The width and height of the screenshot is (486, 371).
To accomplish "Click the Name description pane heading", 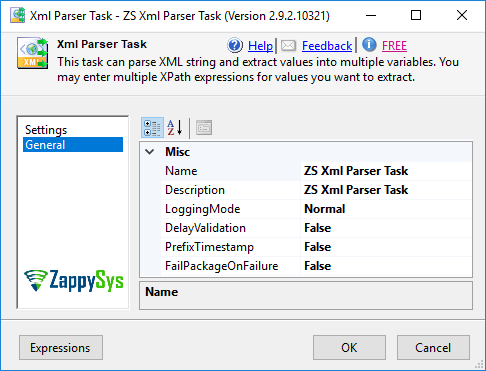I will pyautogui.click(x=162, y=292).
